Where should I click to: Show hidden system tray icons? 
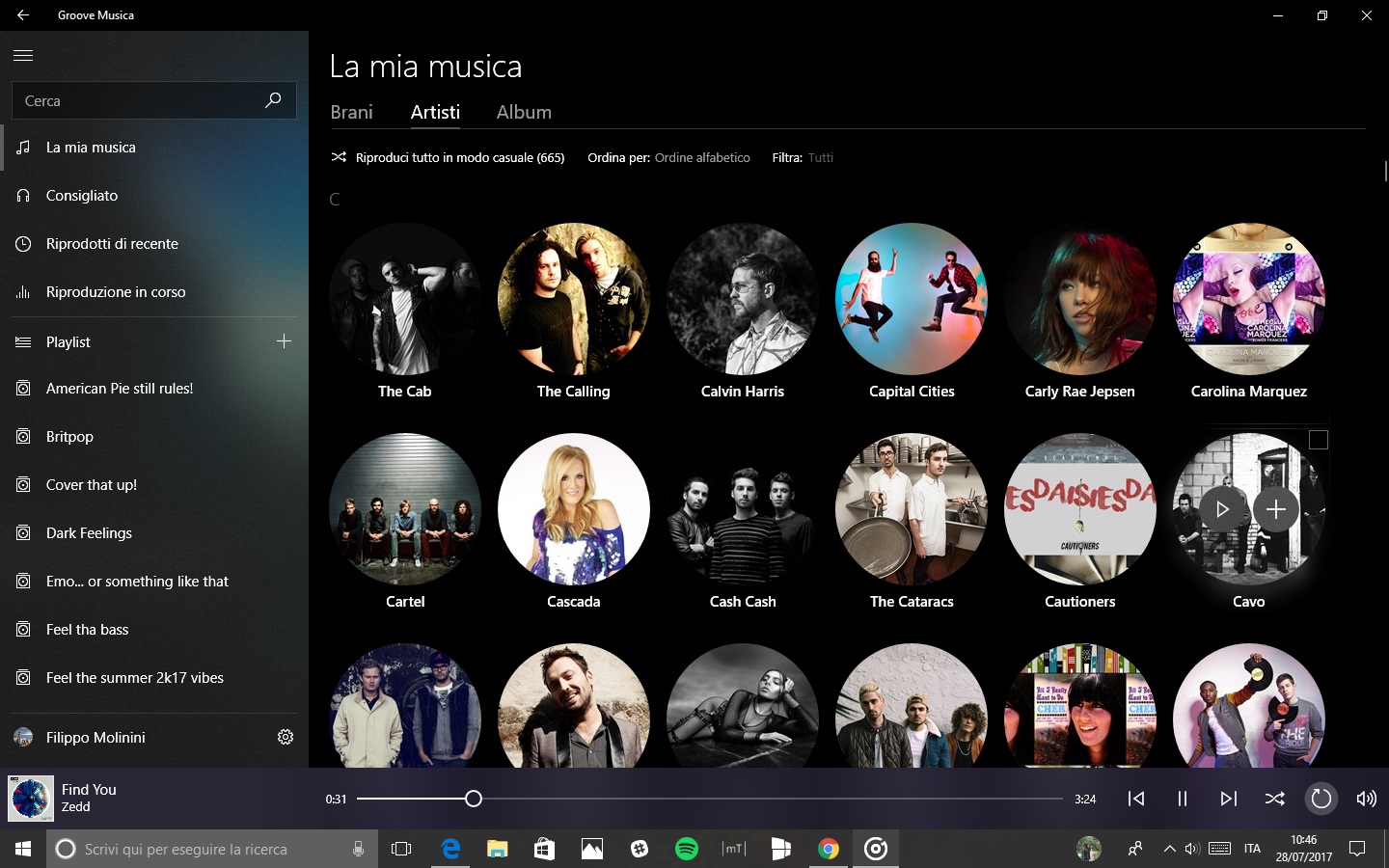[1169, 849]
